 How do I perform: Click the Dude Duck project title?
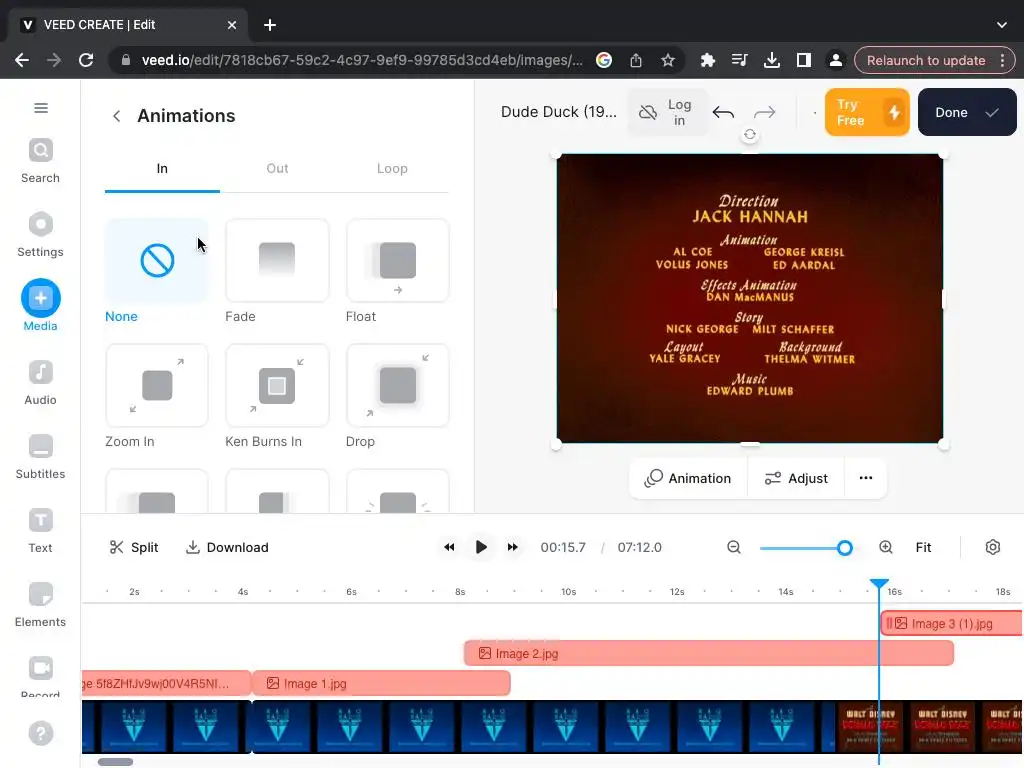[558, 112]
